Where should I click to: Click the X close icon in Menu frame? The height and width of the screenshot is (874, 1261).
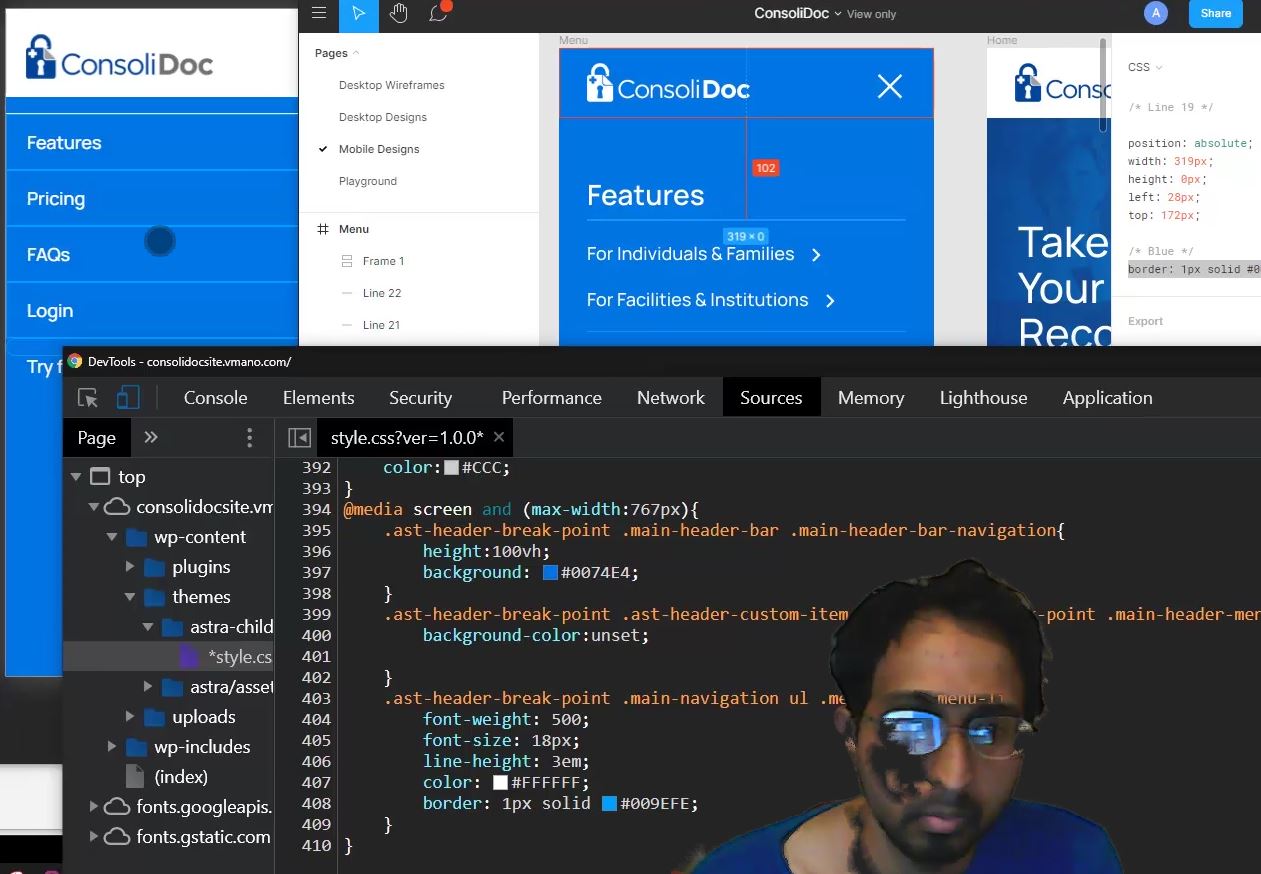(889, 87)
